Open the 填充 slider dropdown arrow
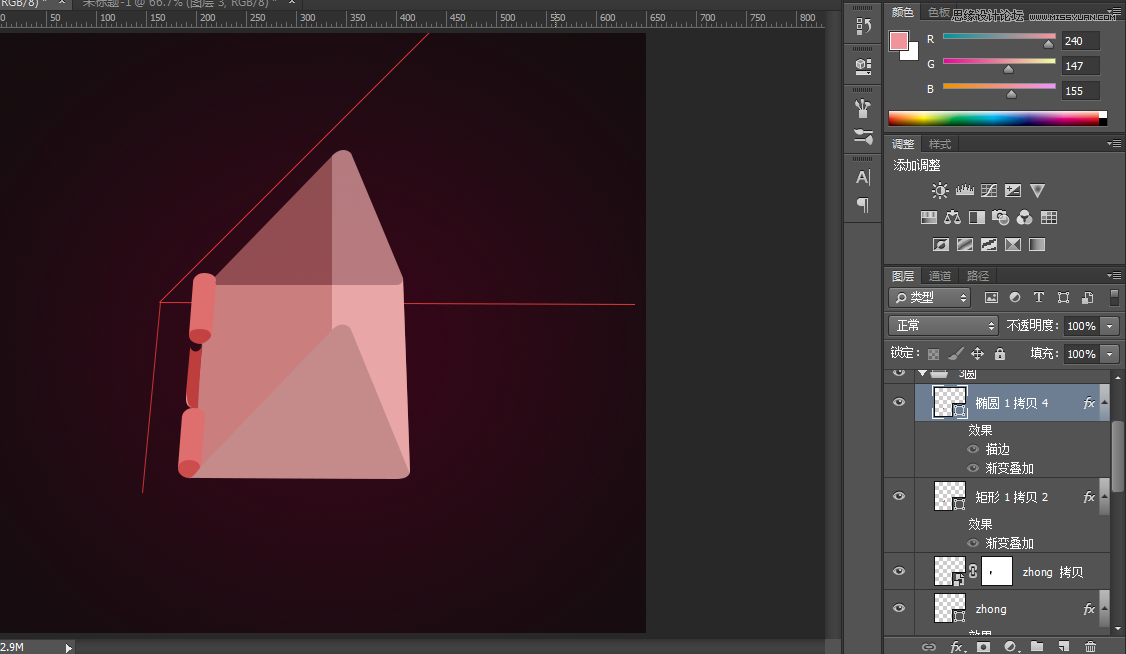The height and width of the screenshot is (654, 1126). (1110, 354)
